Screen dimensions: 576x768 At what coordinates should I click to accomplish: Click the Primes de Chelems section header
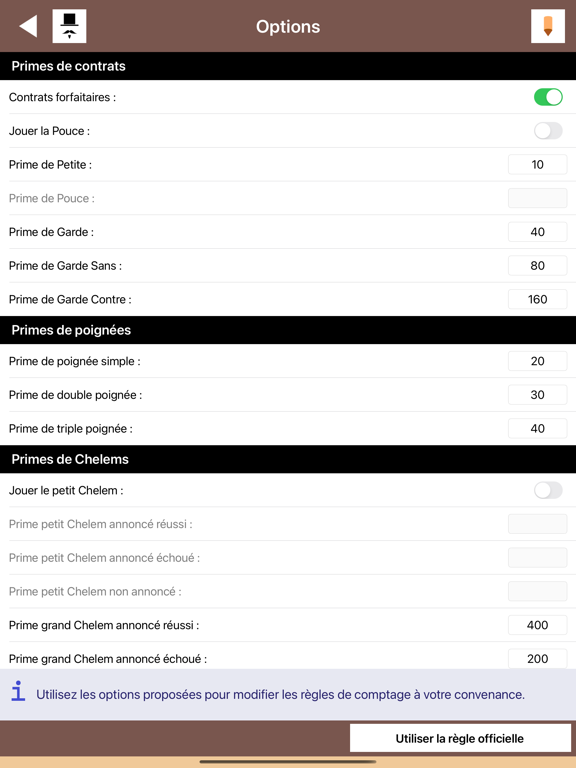coord(288,459)
